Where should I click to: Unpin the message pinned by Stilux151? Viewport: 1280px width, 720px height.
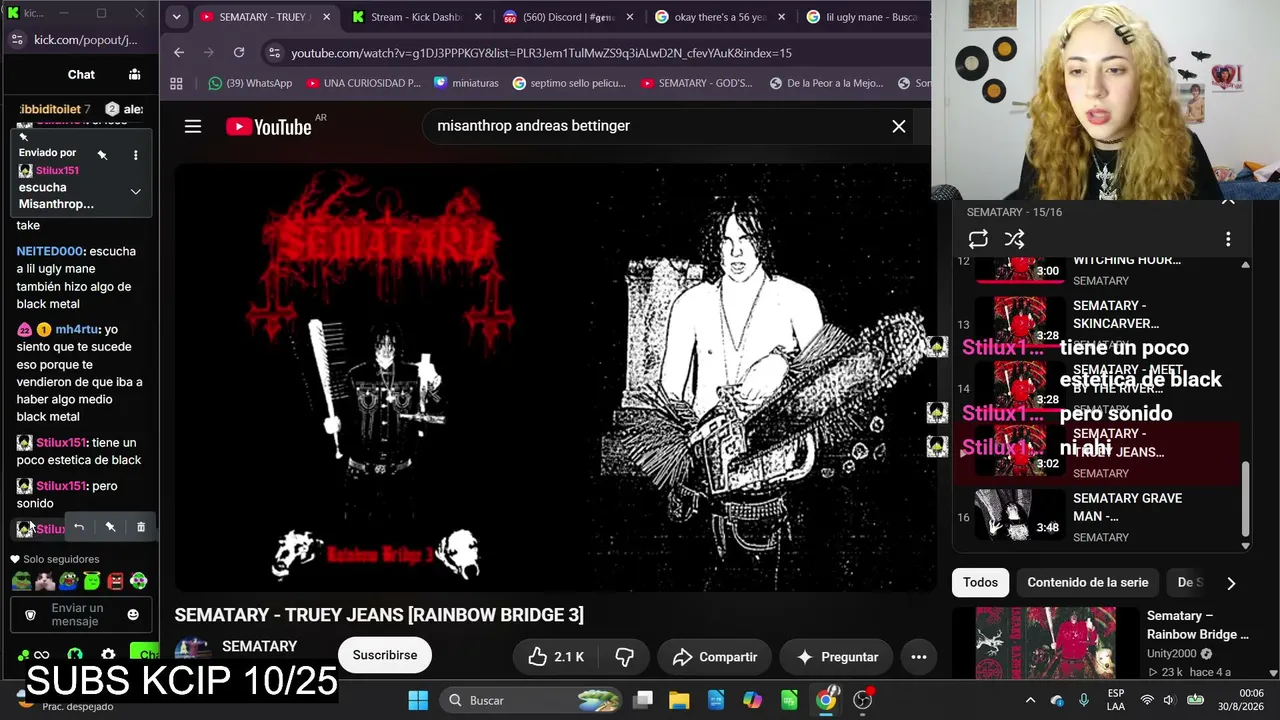coord(102,155)
